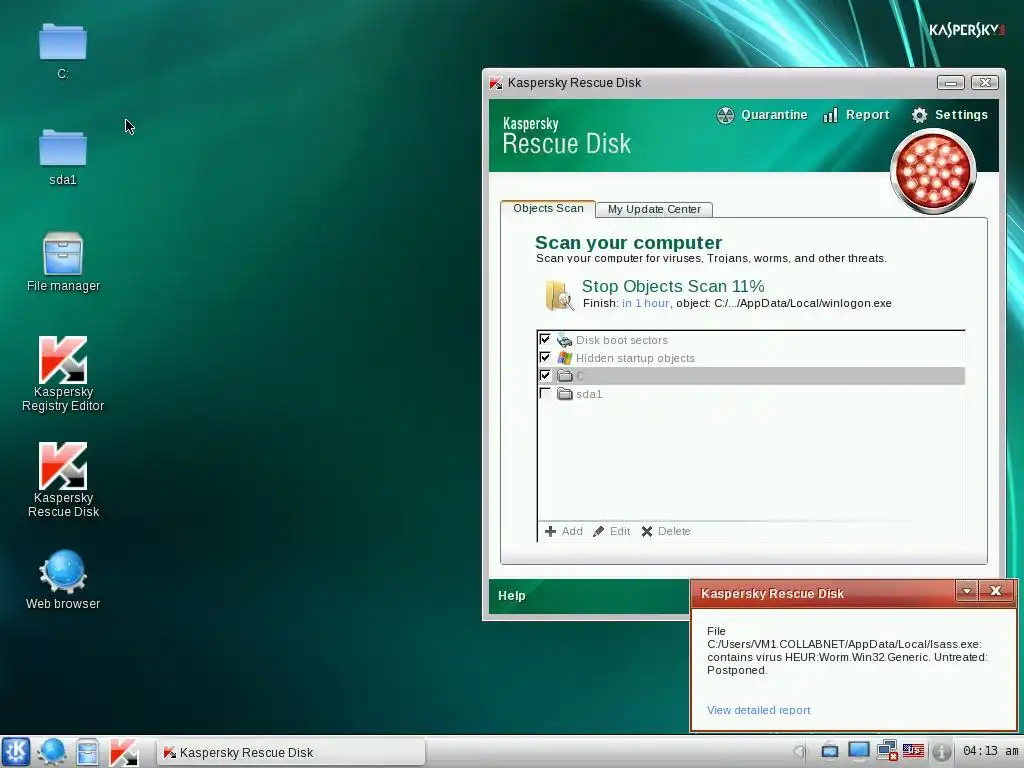Viewport: 1024px width, 768px height.
Task: Click the info tray icon
Action: pos(940,752)
